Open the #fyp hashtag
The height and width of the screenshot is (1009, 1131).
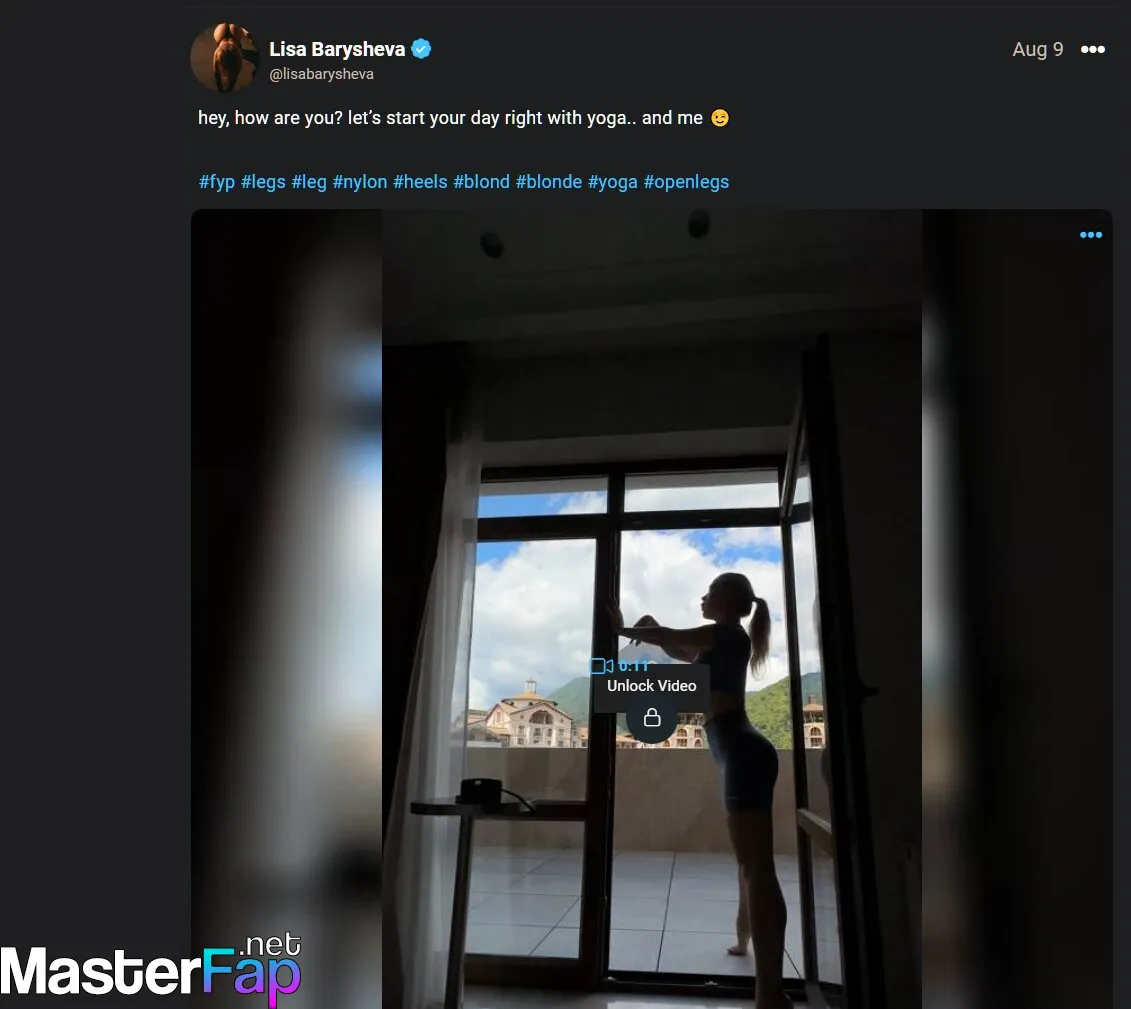(x=217, y=182)
